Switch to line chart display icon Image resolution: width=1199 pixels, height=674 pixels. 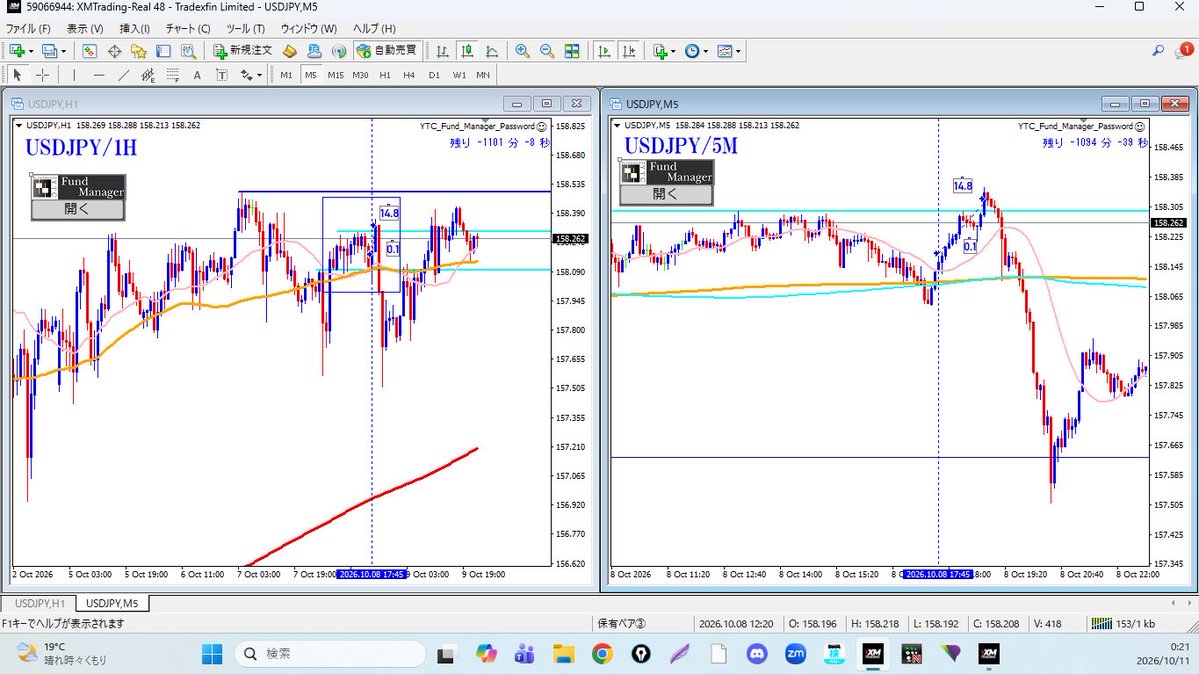492,51
